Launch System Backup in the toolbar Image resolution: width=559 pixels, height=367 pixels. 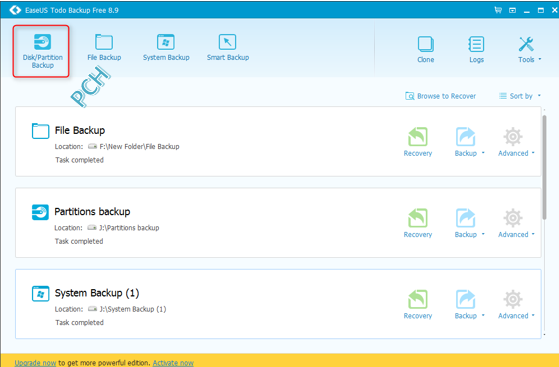coord(166,47)
